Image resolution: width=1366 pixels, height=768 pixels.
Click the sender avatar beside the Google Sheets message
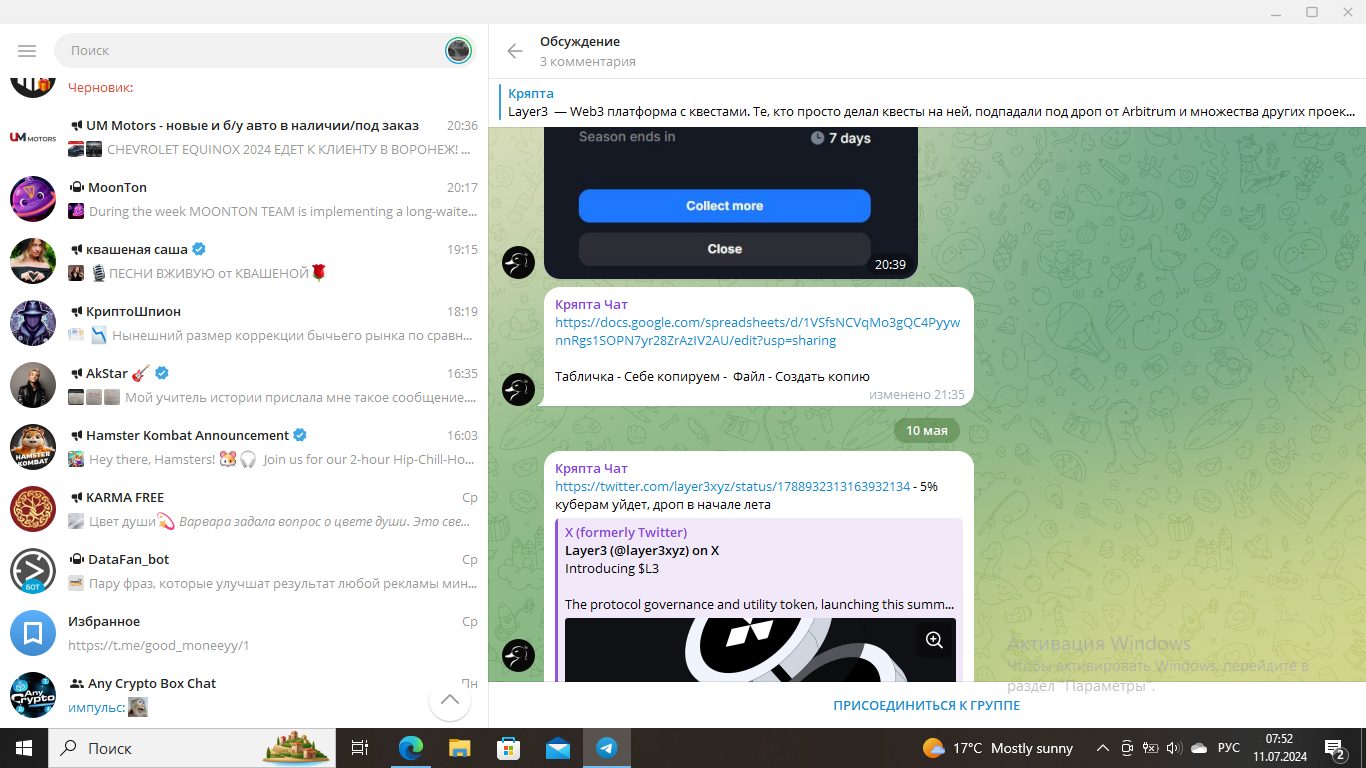tap(518, 389)
